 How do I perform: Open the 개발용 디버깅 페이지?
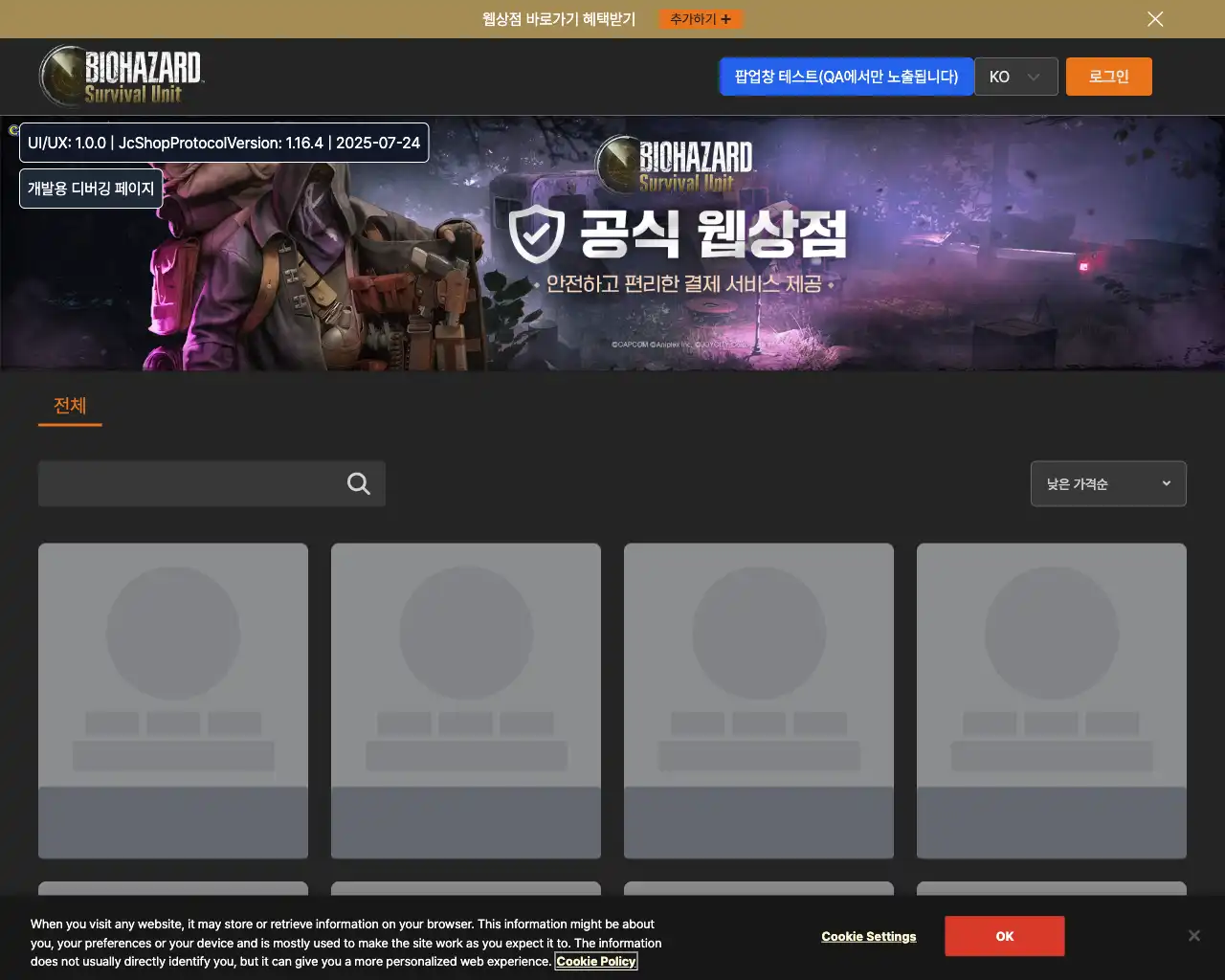[x=91, y=188]
